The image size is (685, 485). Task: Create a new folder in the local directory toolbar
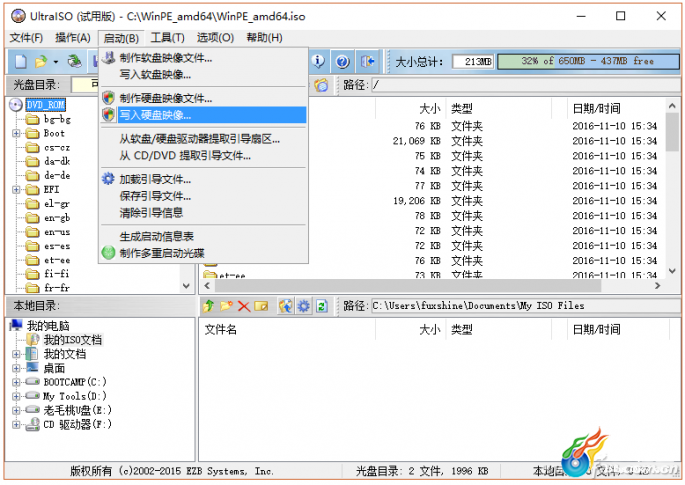226,306
